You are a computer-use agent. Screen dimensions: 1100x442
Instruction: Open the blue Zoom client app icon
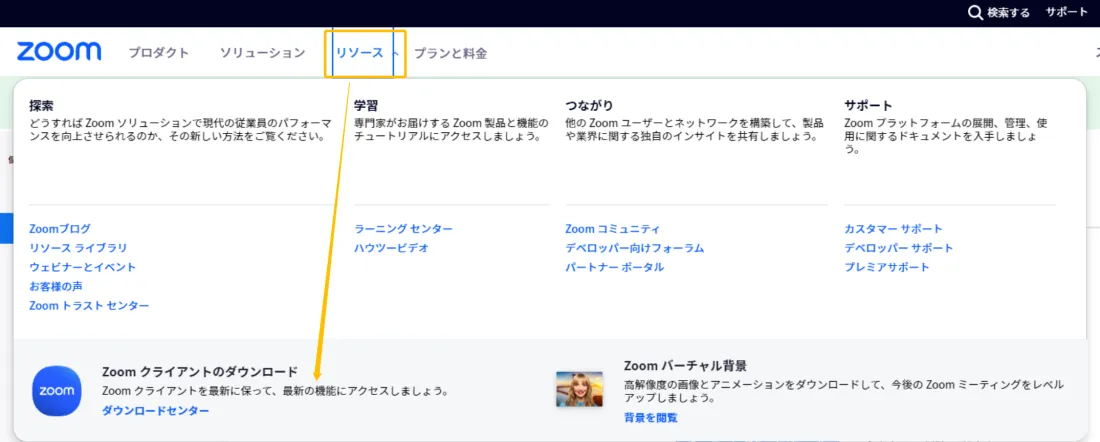pos(57,391)
